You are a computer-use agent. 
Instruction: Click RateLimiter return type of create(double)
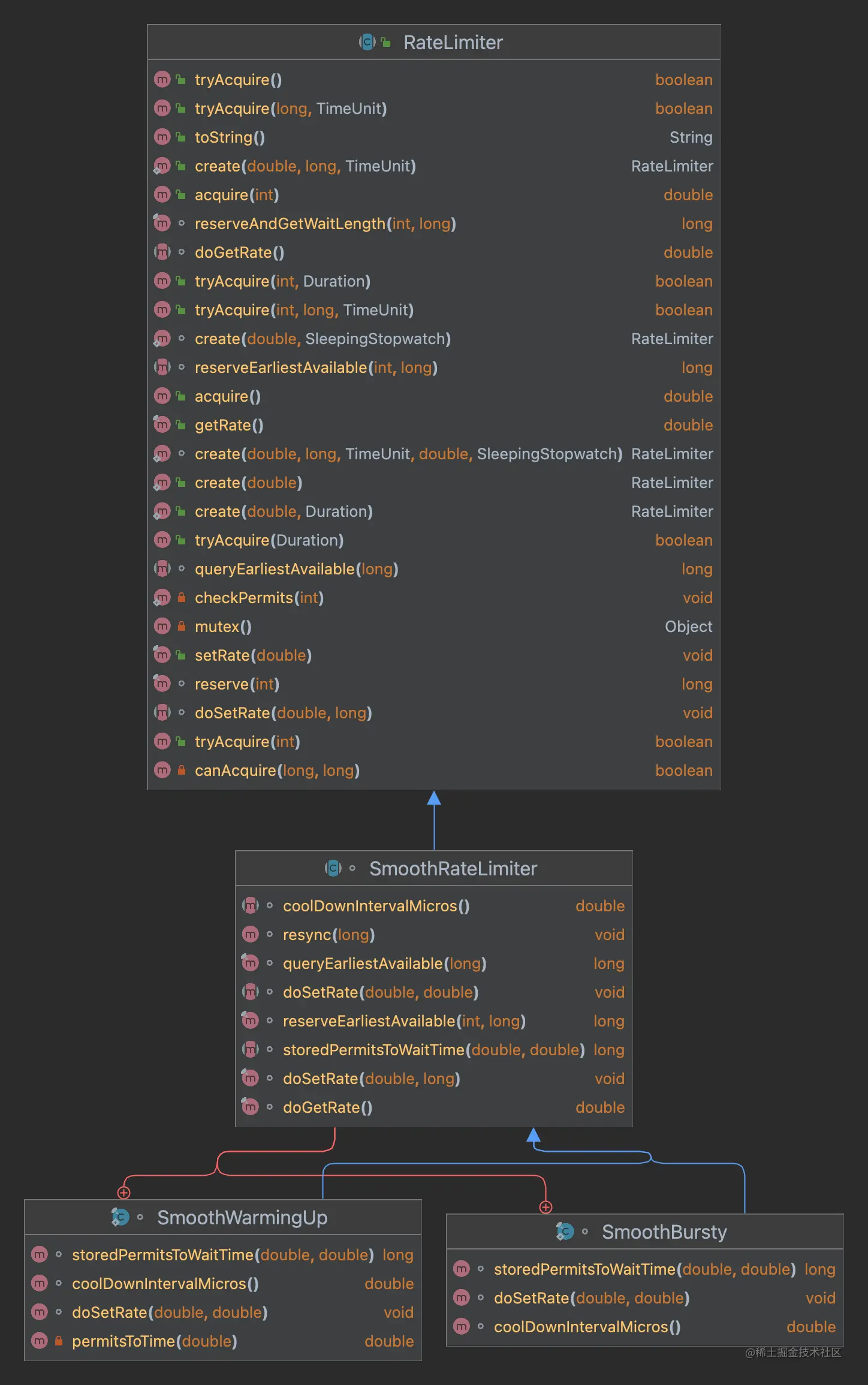(672, 483)
